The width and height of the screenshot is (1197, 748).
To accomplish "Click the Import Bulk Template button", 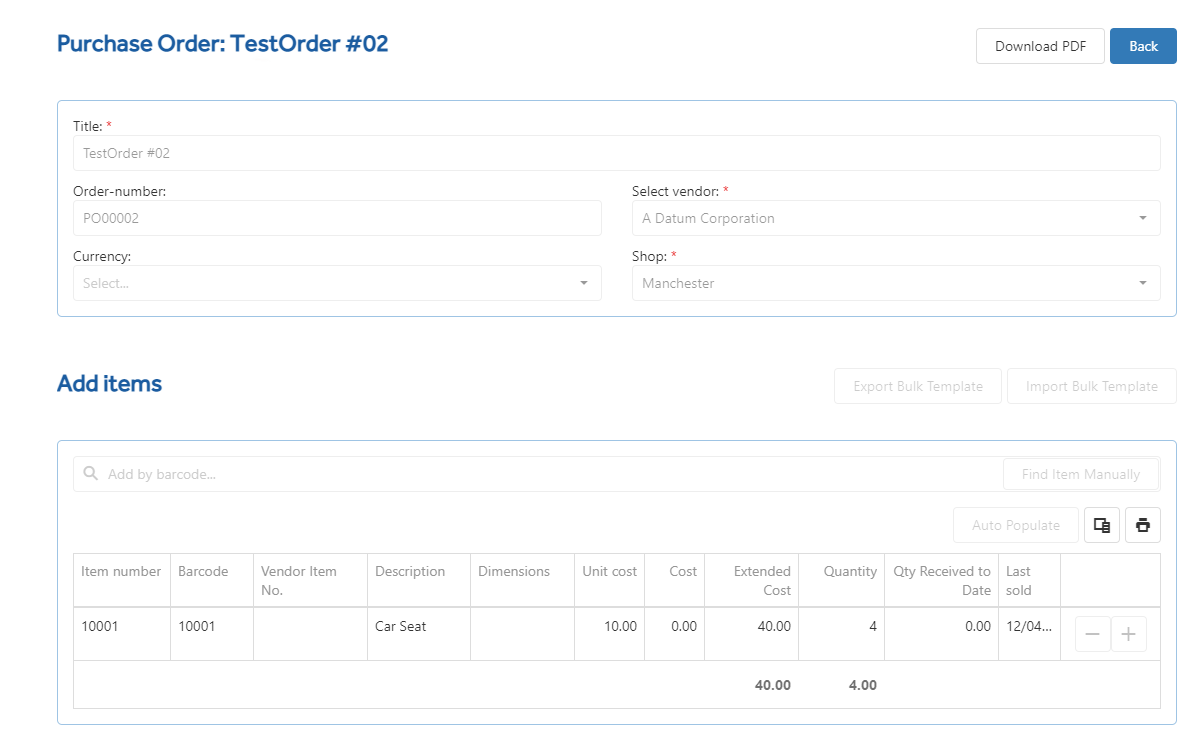I will click(1092, 386).
